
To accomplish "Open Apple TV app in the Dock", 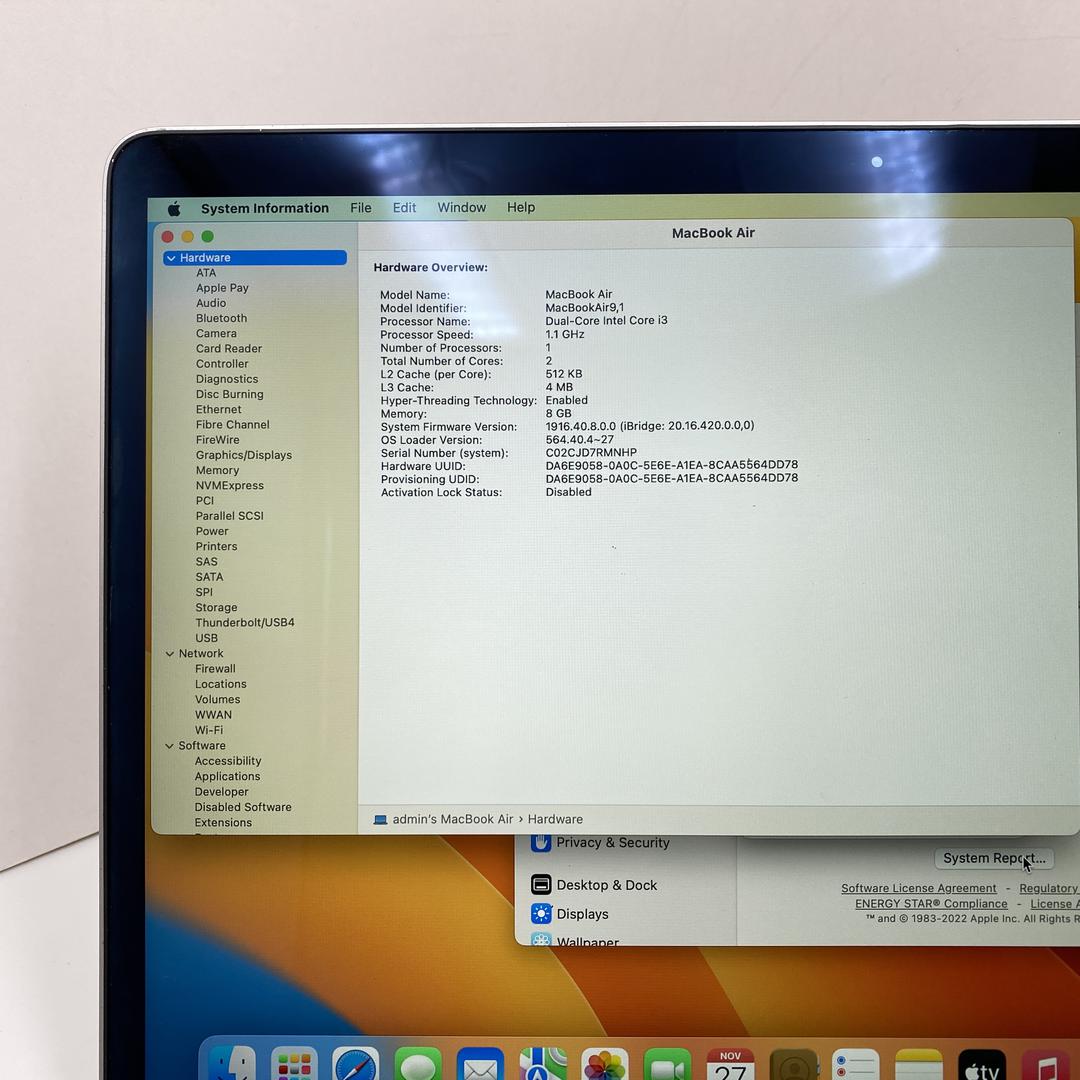I will tap(982, 1063).
